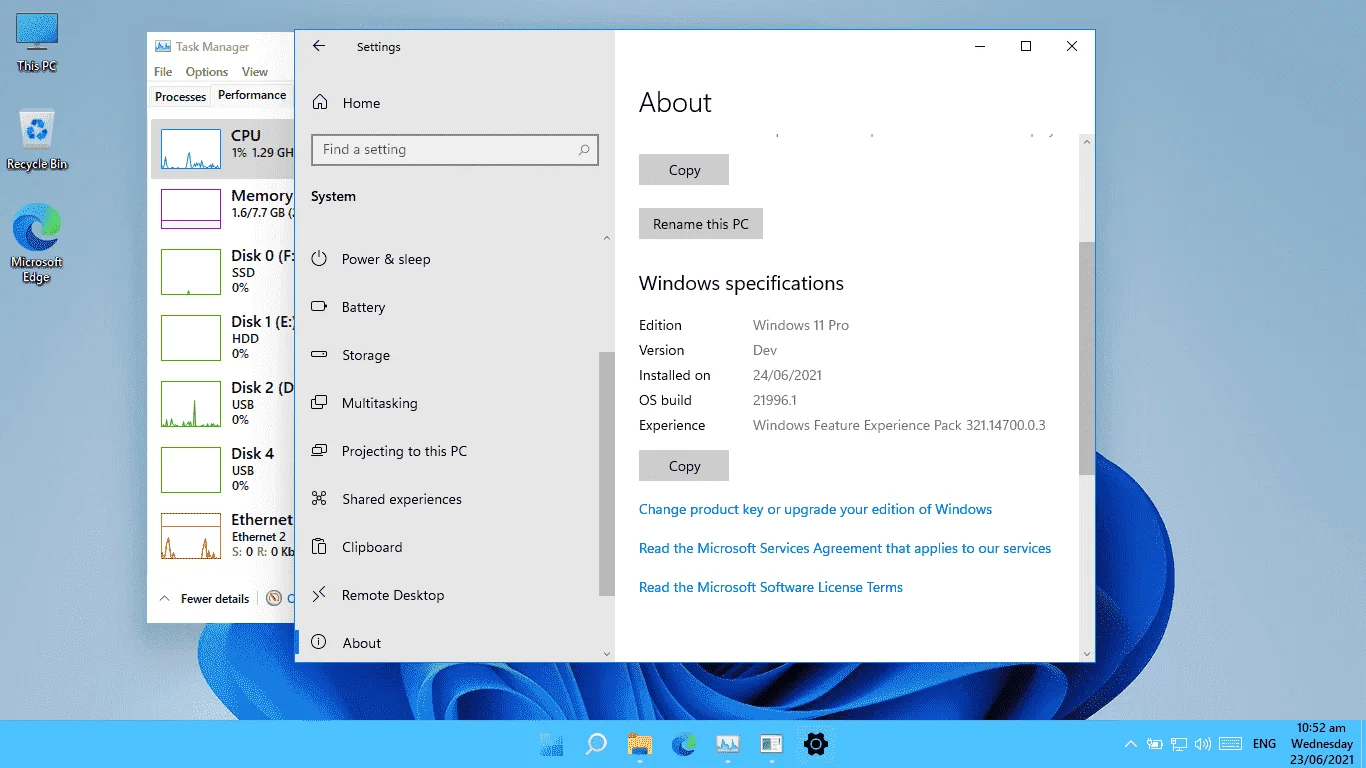Maximize the Settings window
The width and height of the screenshot is (1366, 768).
[x=1025, y=46]
